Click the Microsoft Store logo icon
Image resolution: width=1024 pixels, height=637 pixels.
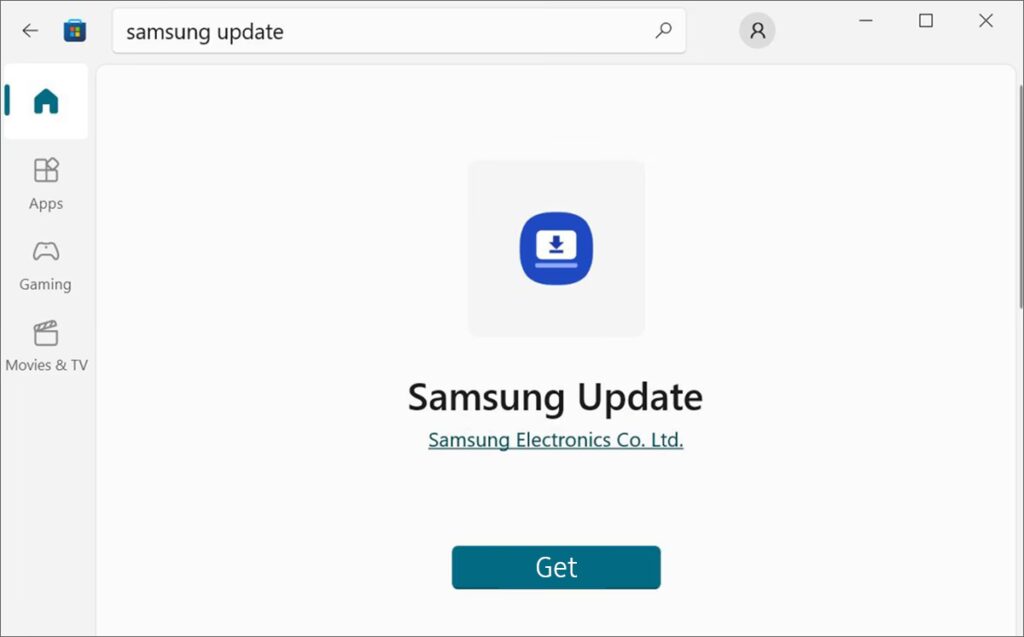pos(75,31)
